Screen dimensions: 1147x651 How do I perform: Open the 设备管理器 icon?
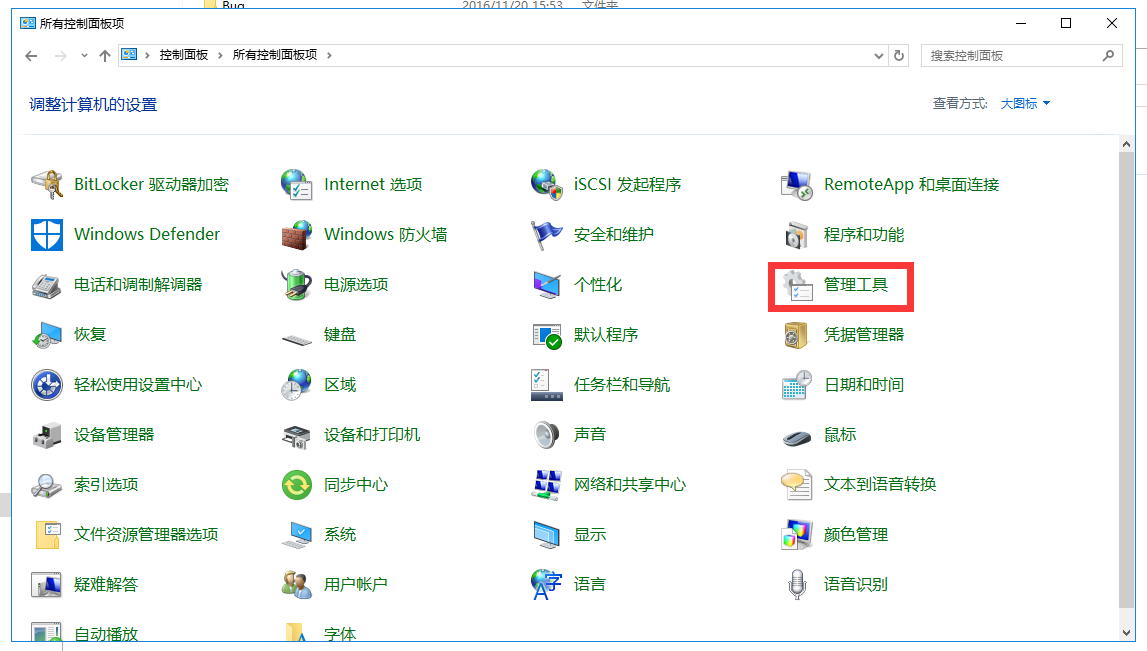click(x=47, y=434)
